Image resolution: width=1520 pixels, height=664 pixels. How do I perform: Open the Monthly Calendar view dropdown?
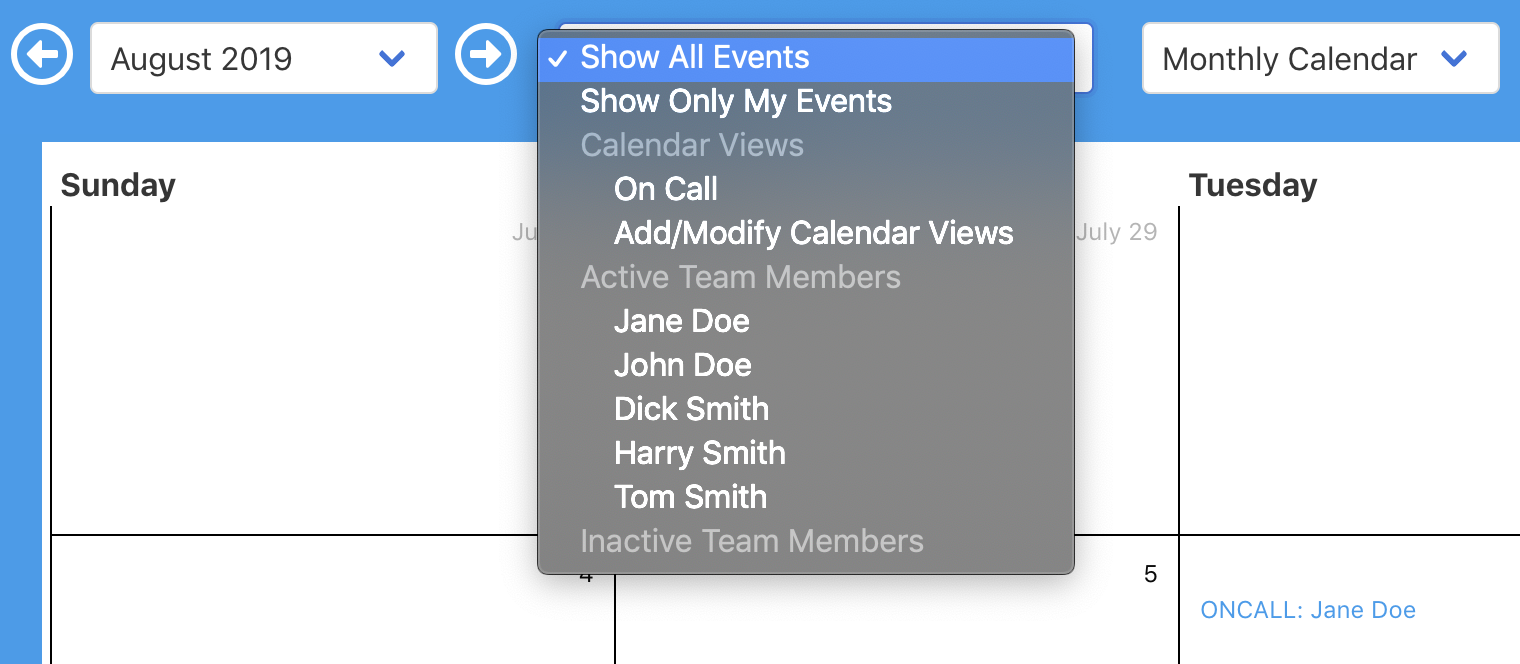pos(1319,59)
